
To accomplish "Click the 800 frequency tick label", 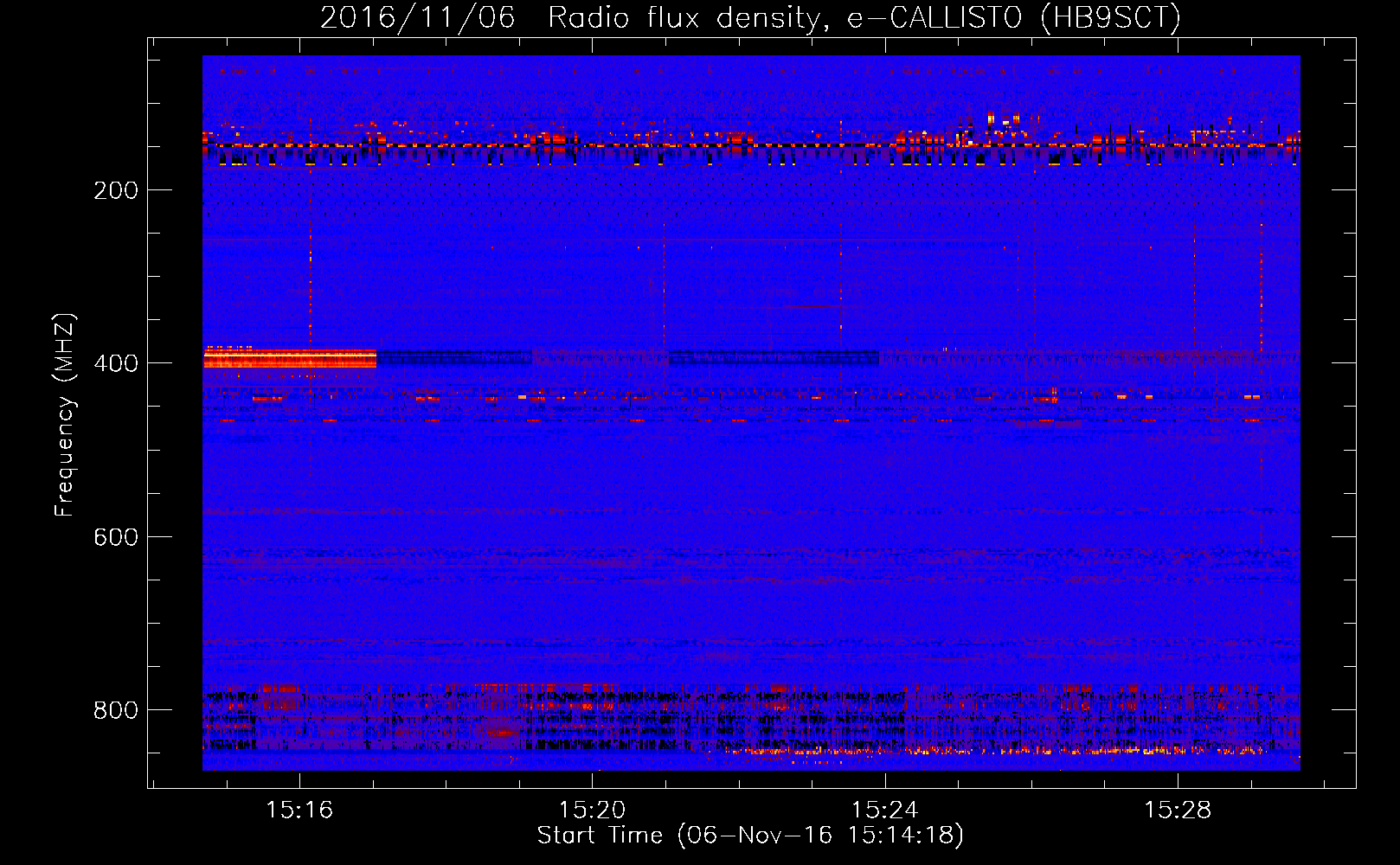I will tap(116, 710).
